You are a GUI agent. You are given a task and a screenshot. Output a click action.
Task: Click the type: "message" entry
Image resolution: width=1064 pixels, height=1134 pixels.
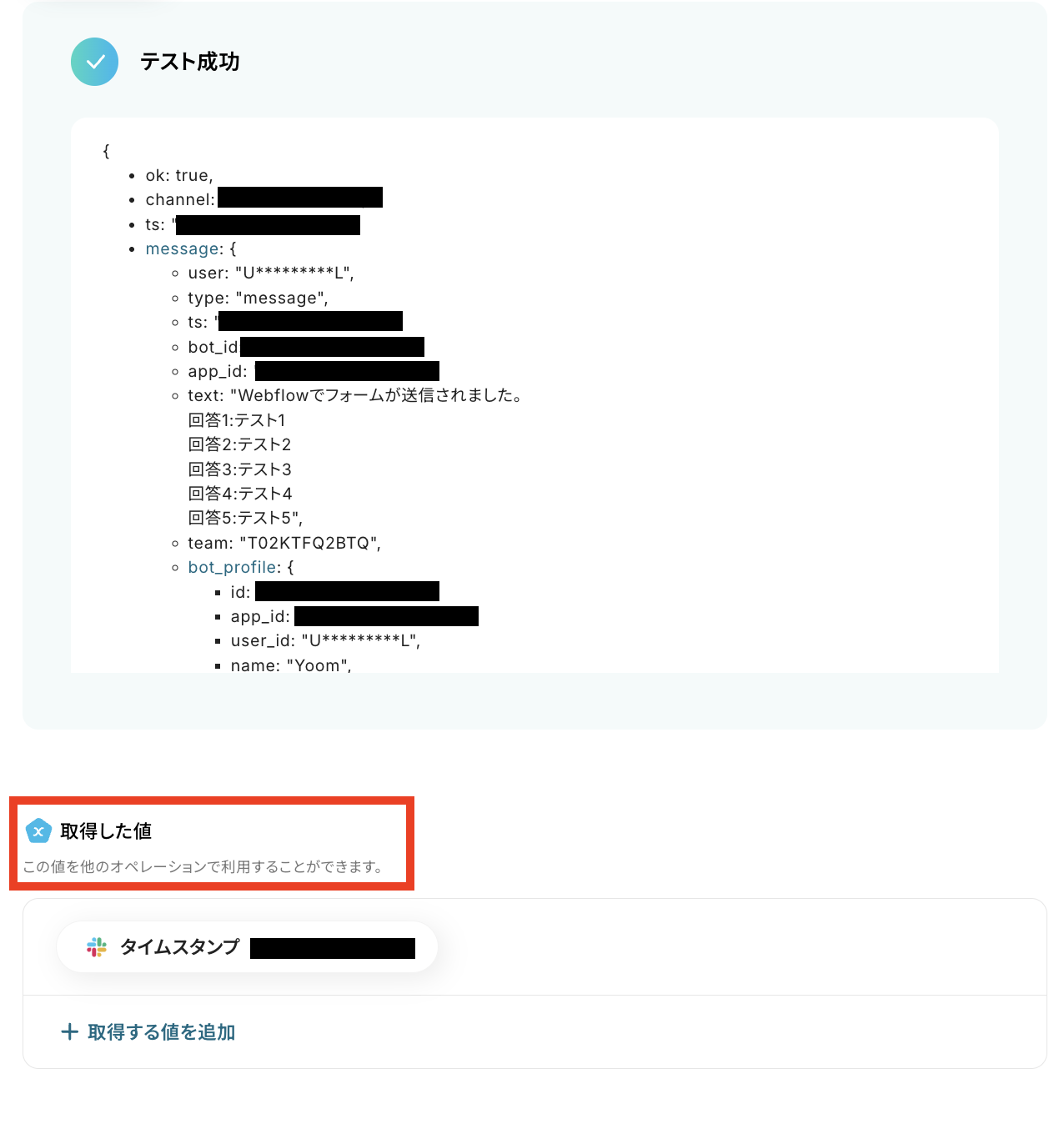258,298
